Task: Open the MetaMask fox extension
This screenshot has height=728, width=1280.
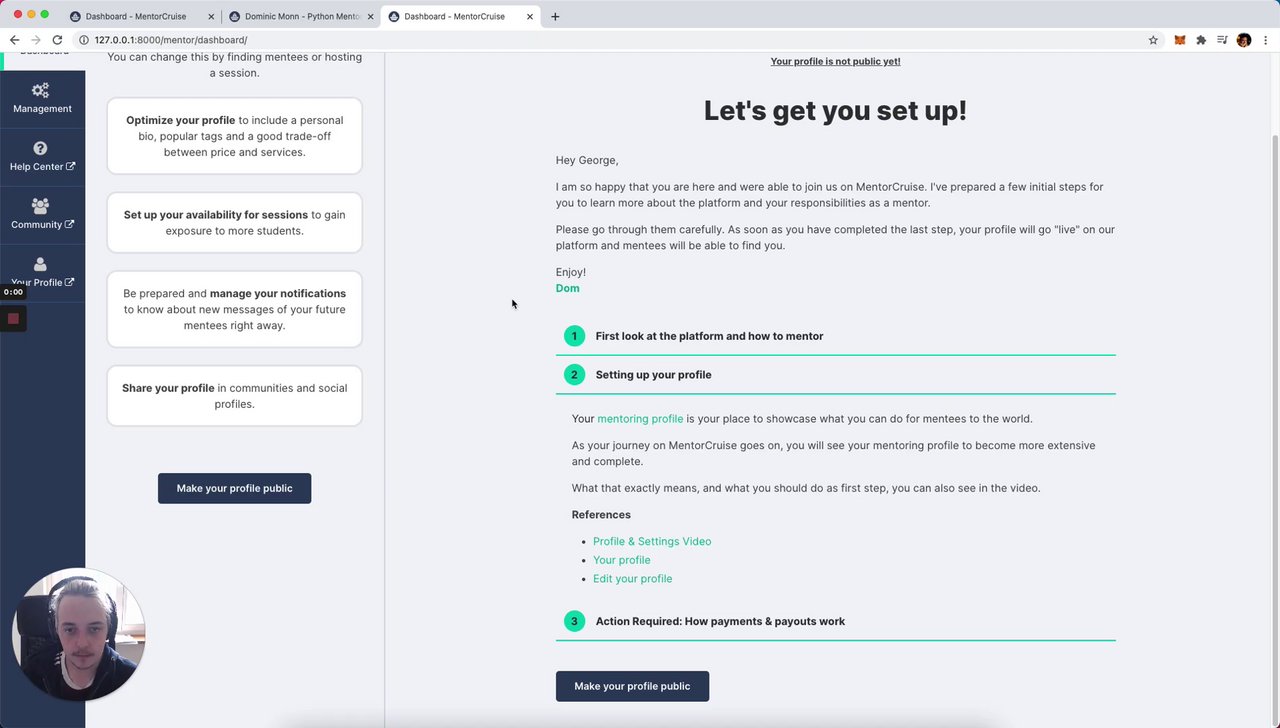Action: [1179, 40]
